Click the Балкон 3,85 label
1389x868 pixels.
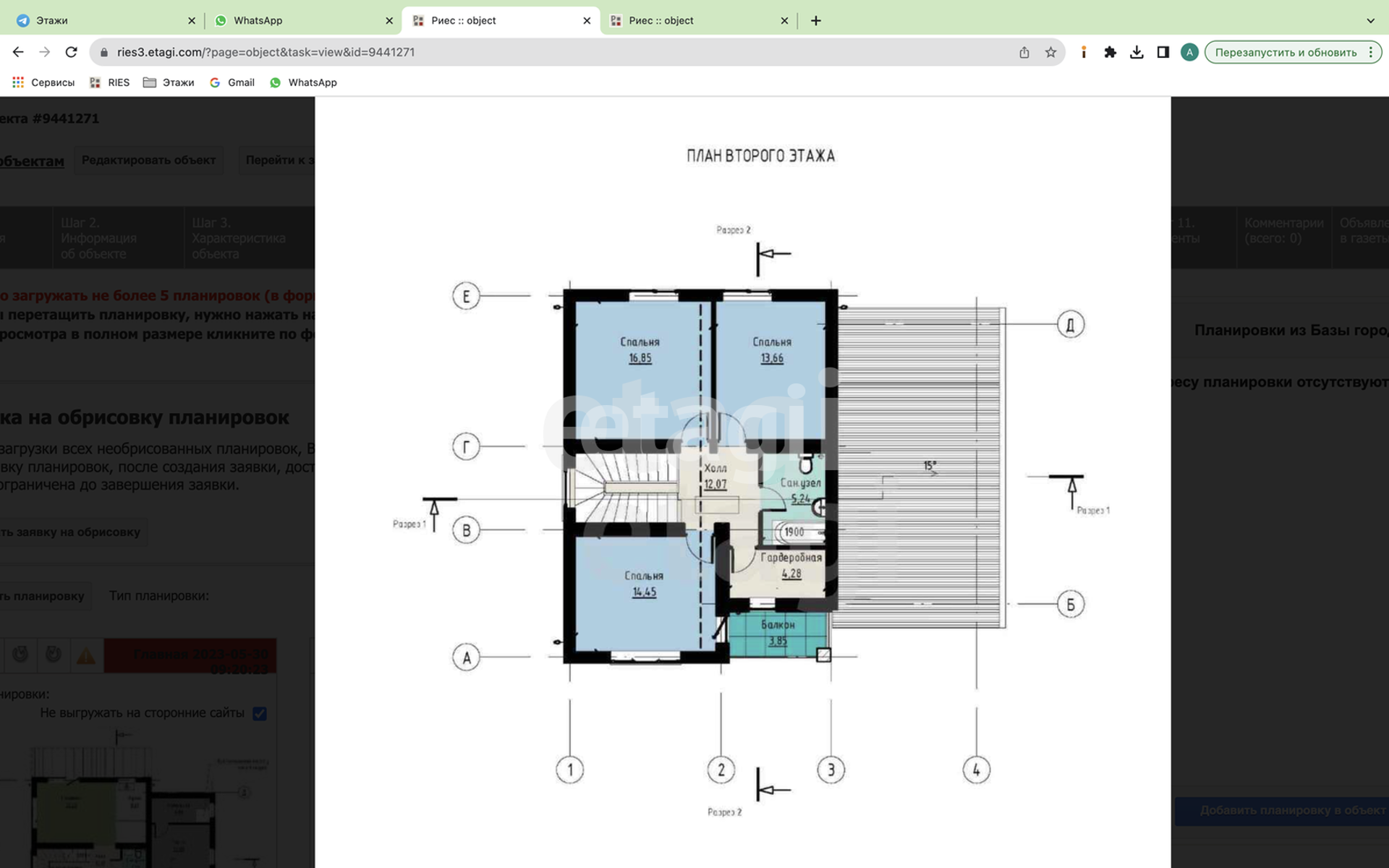778,633
